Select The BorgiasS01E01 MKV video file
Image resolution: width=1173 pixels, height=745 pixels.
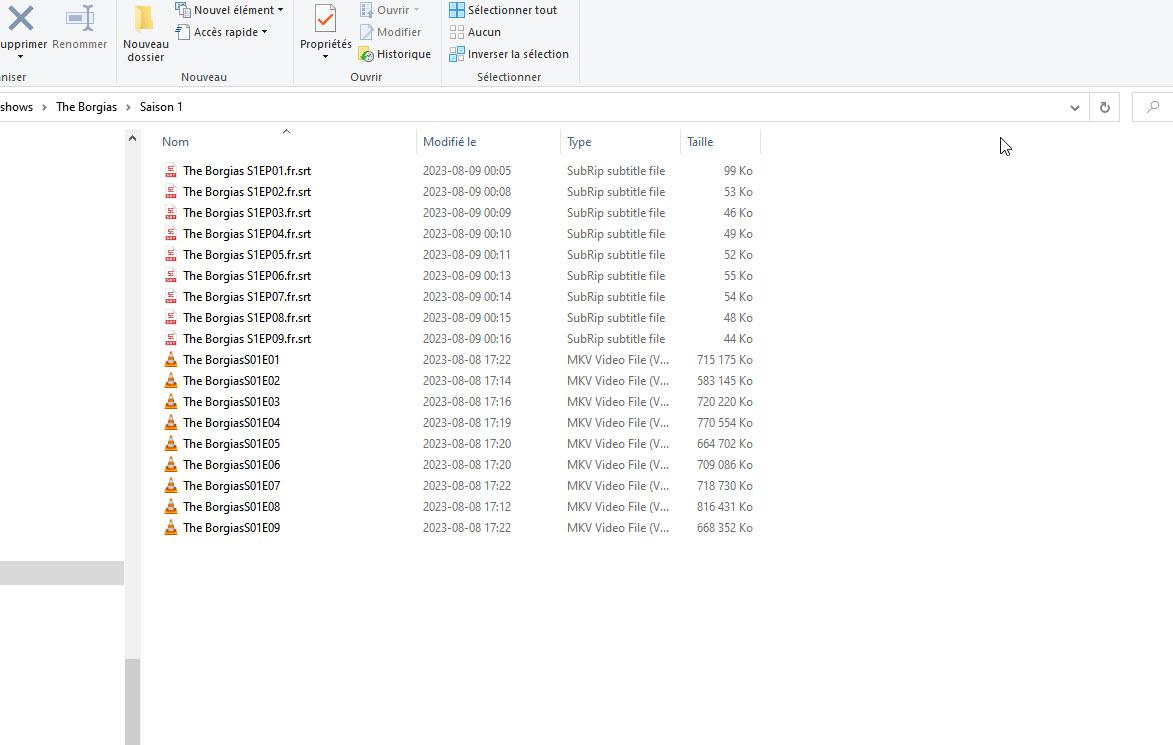point(231,360)
